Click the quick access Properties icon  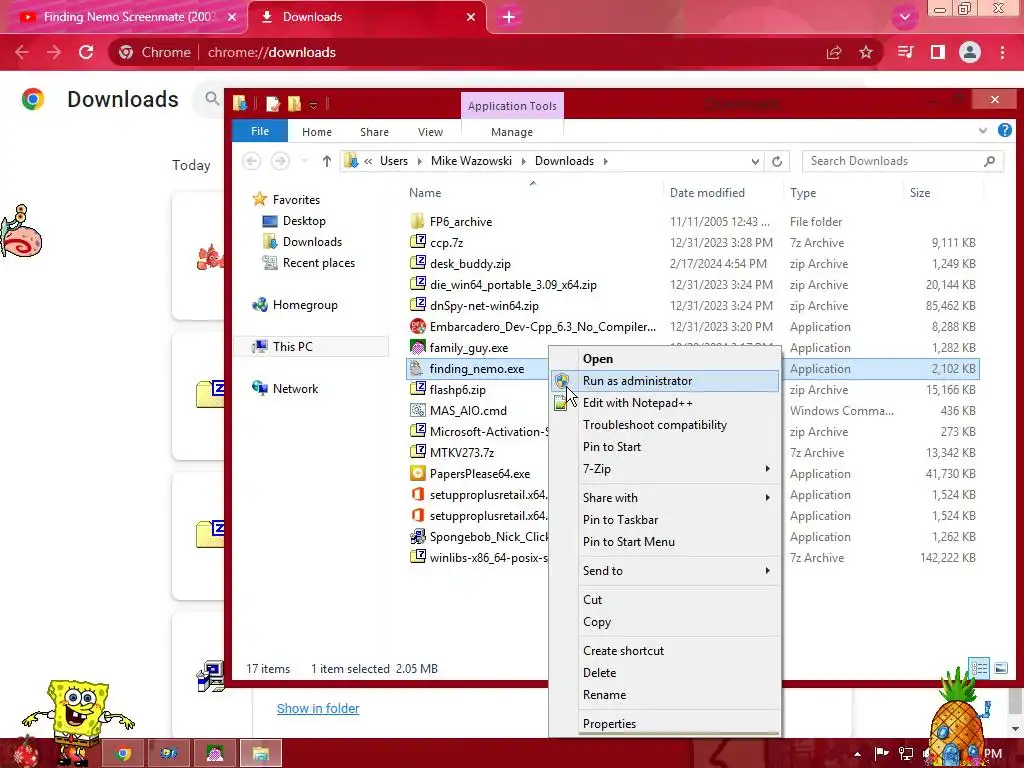pyautogui.click(x=273, y=103)
